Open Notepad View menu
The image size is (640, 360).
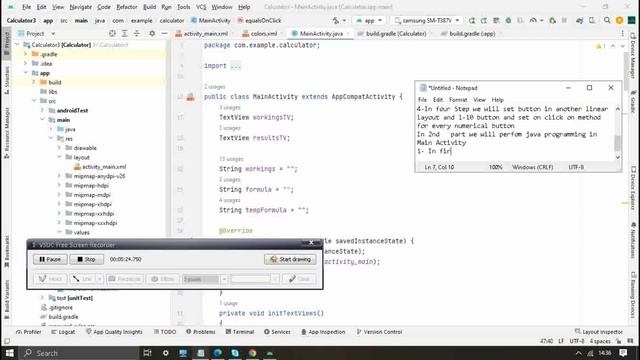pos(479,100)
